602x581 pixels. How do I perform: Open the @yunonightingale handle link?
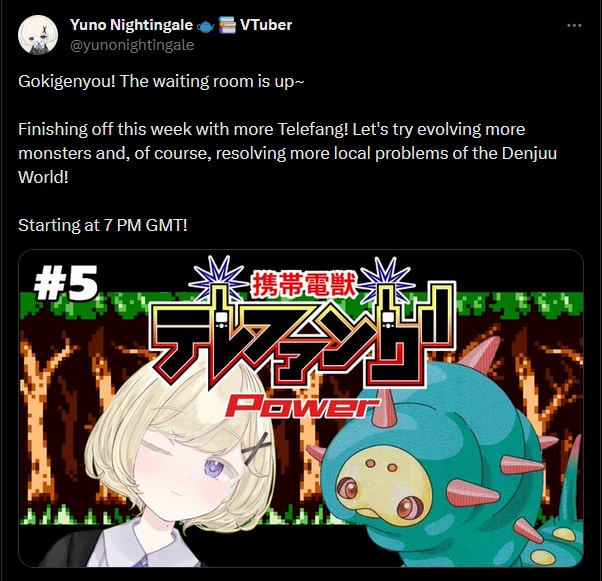[132, 45]
